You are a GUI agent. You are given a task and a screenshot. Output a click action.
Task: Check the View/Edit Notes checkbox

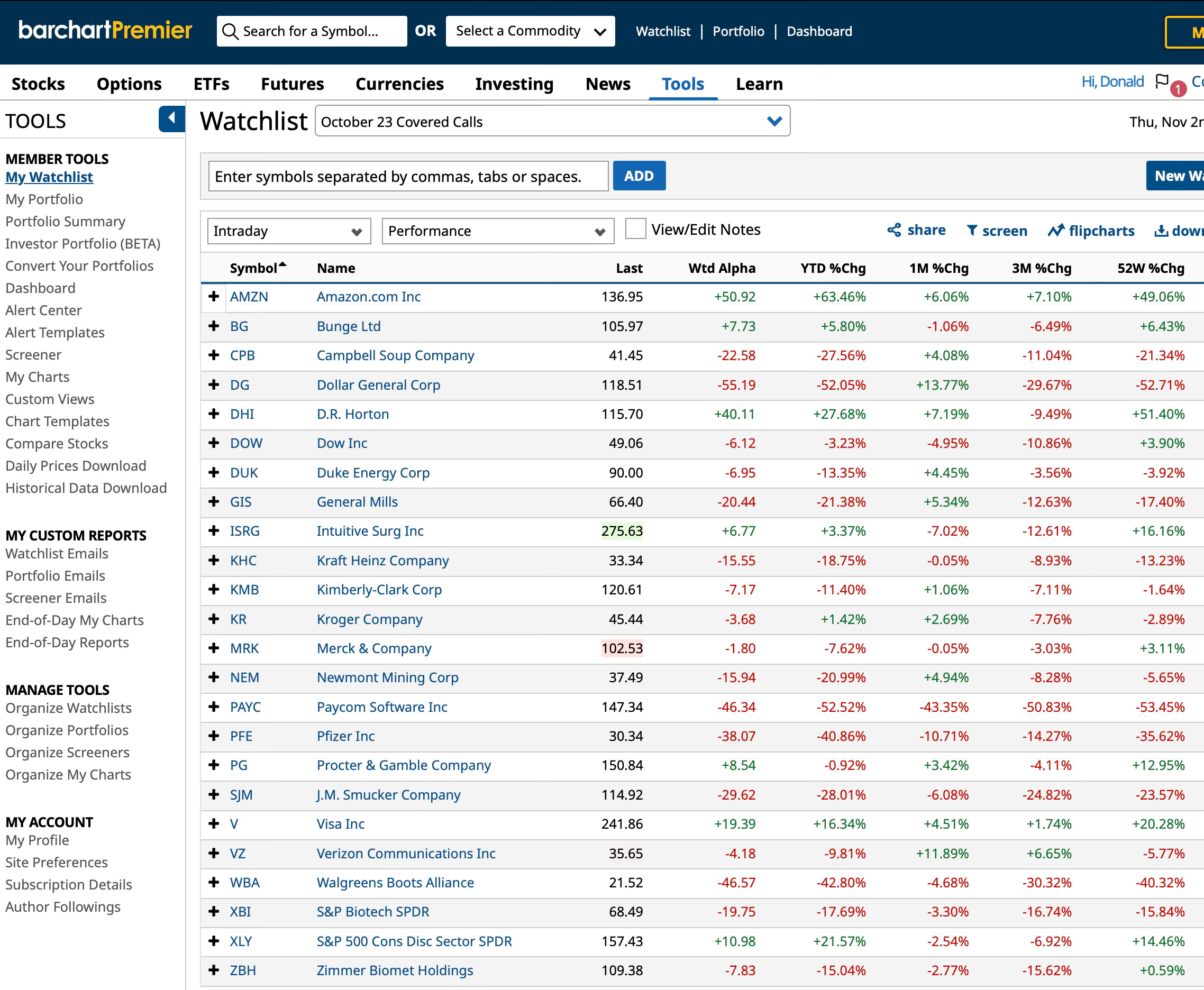[x=635, y=228]
